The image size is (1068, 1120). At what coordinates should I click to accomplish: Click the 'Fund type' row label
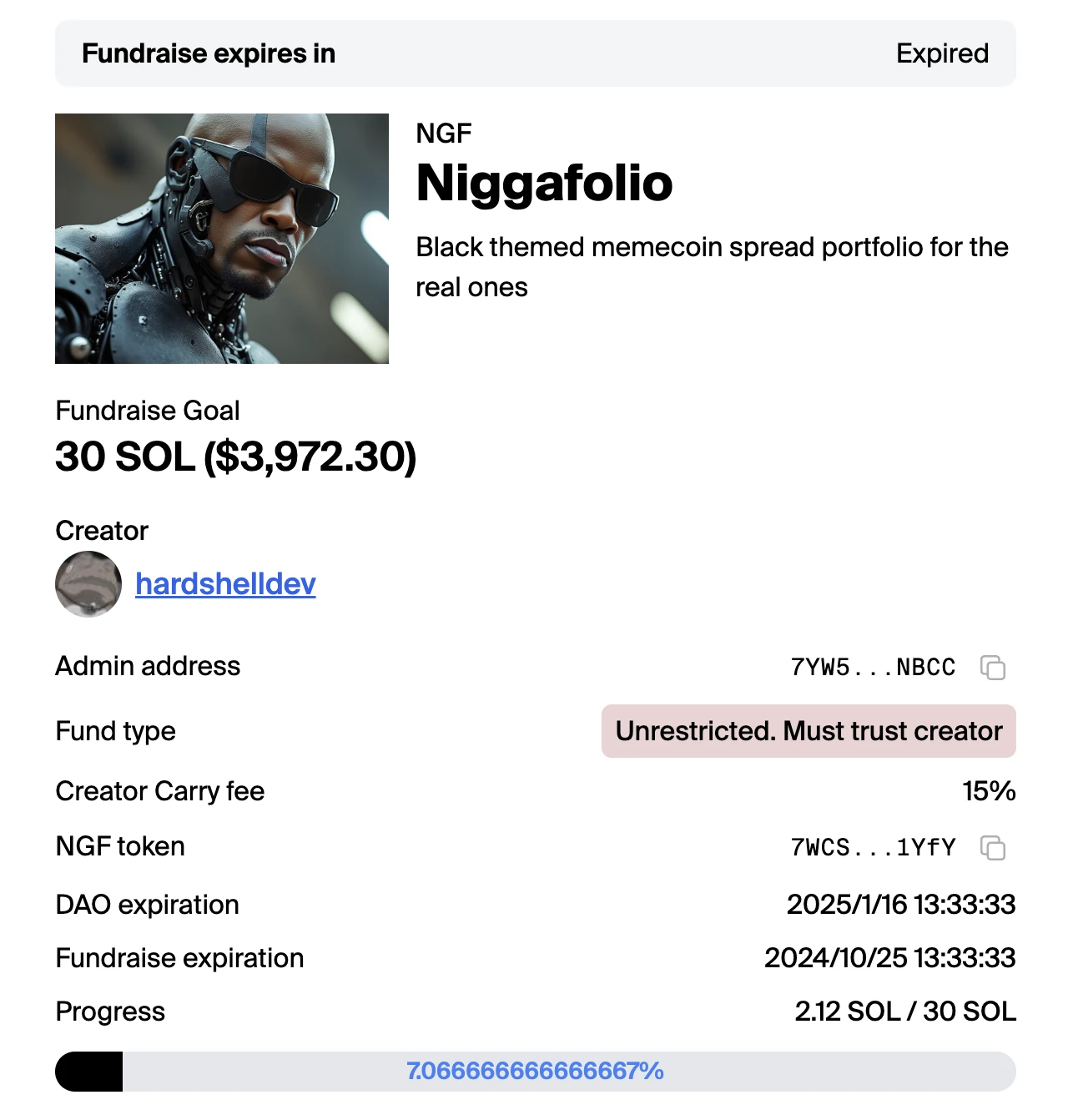[x=115, y=731]
